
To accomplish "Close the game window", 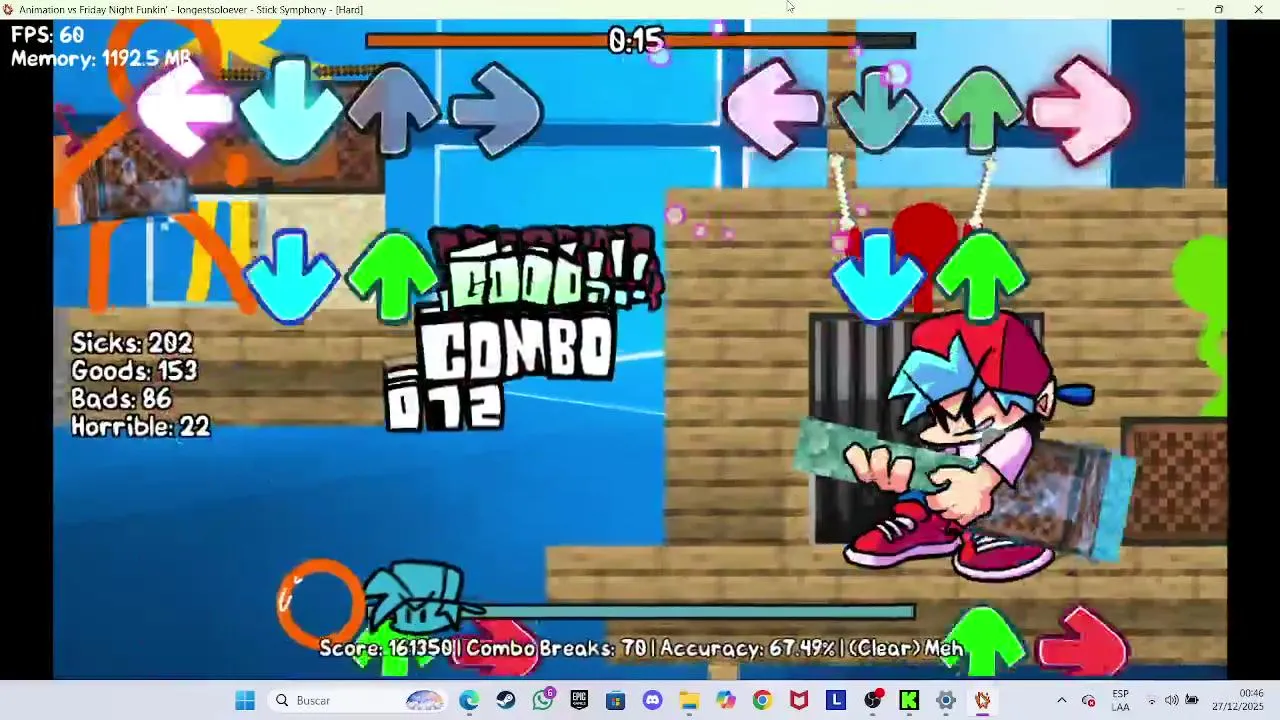I will (x=1258, y=9).
